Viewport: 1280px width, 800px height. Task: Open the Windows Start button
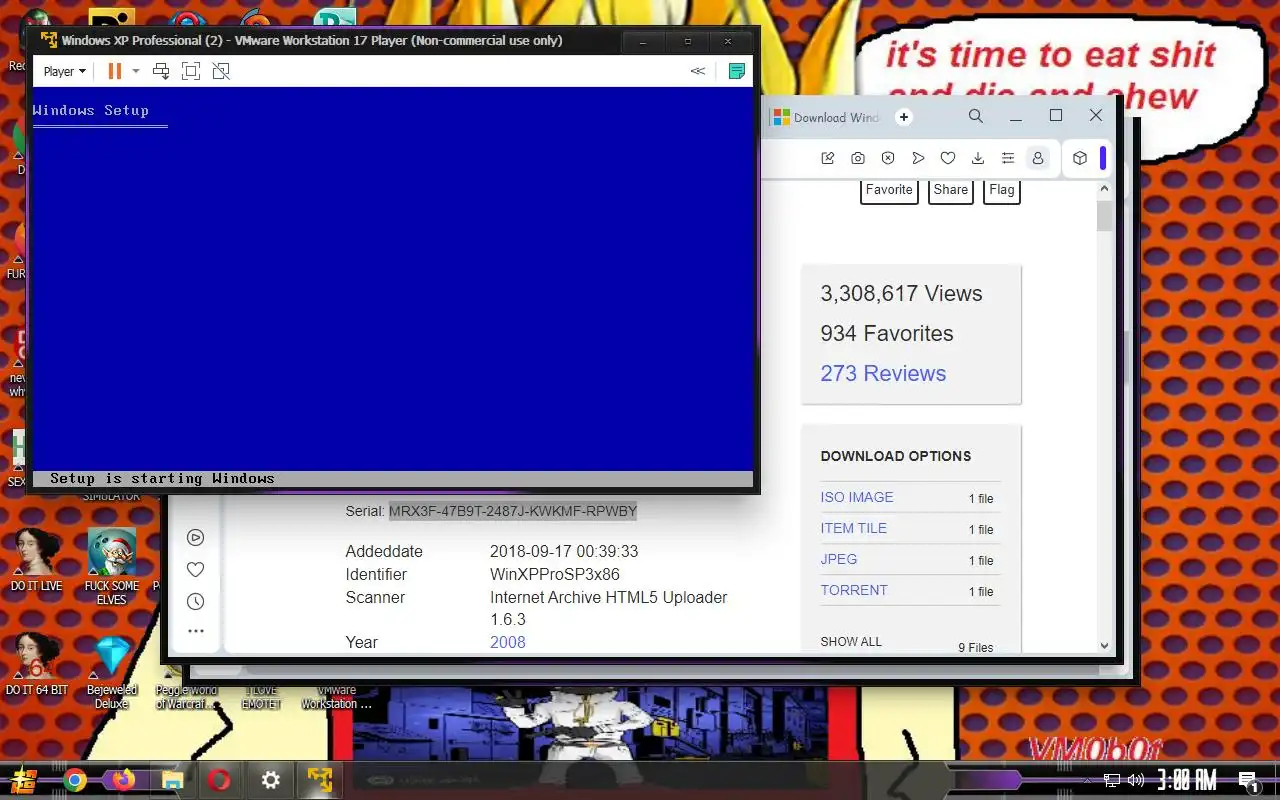coord(24,780)
